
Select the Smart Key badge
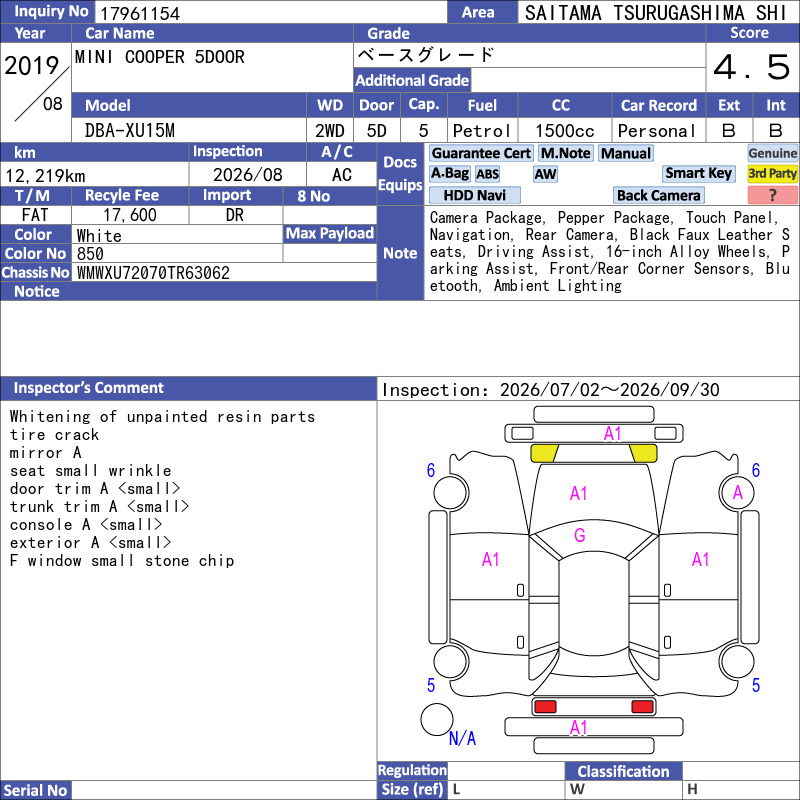tap(698, 174)
